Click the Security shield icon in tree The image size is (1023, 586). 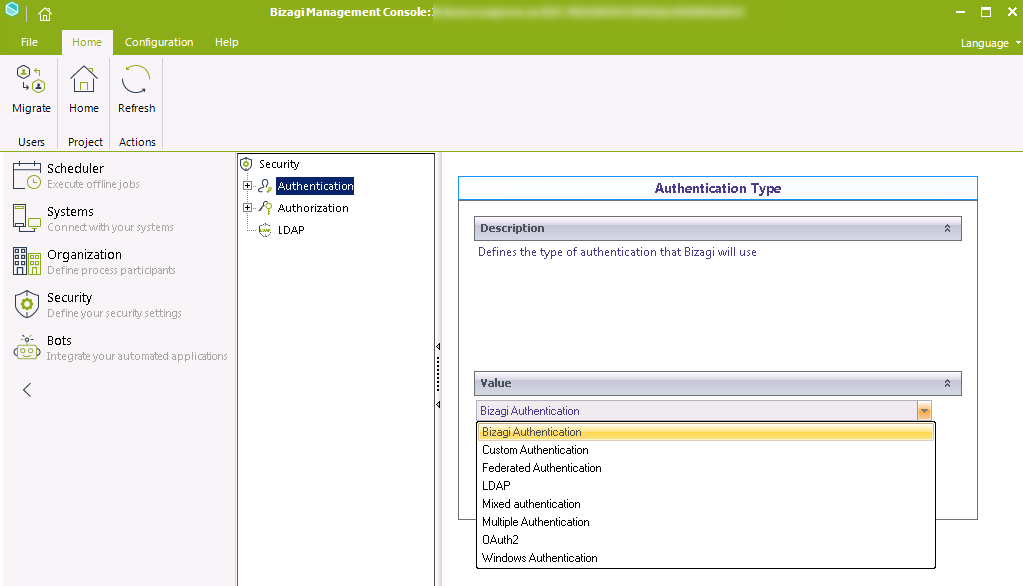coord(246,164)
